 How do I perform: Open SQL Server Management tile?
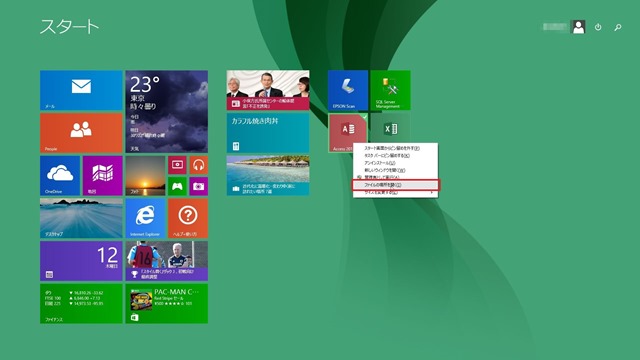391,90
